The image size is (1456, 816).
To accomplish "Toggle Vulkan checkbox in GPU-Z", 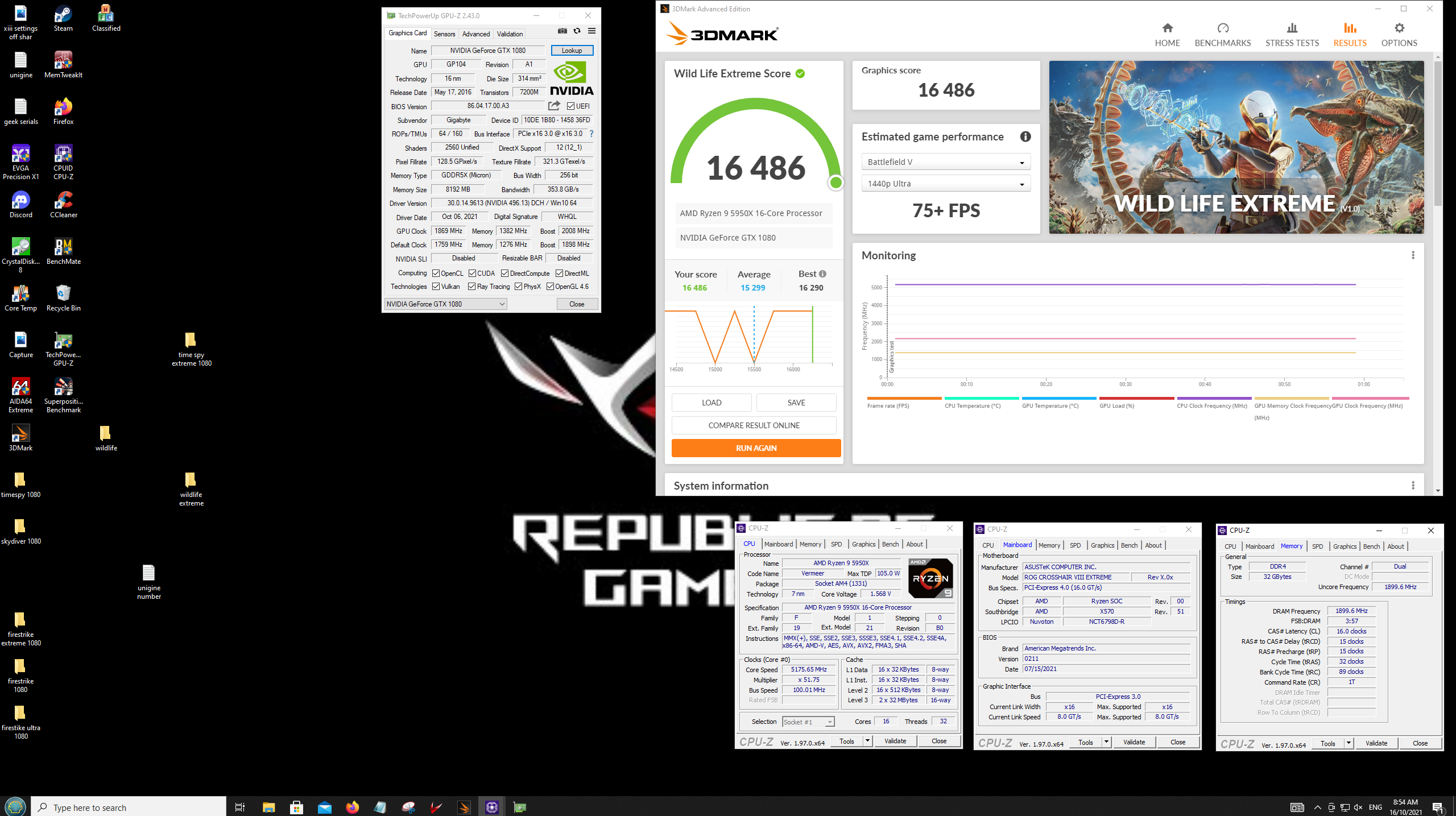I will tap(436, 287).
